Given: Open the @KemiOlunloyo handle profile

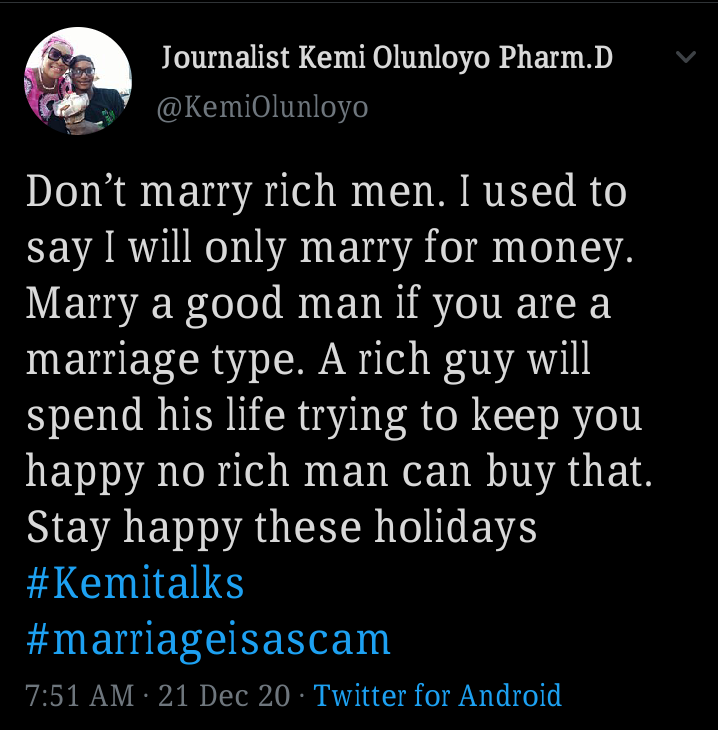Looking at the screenshot, I should (262, 108).
